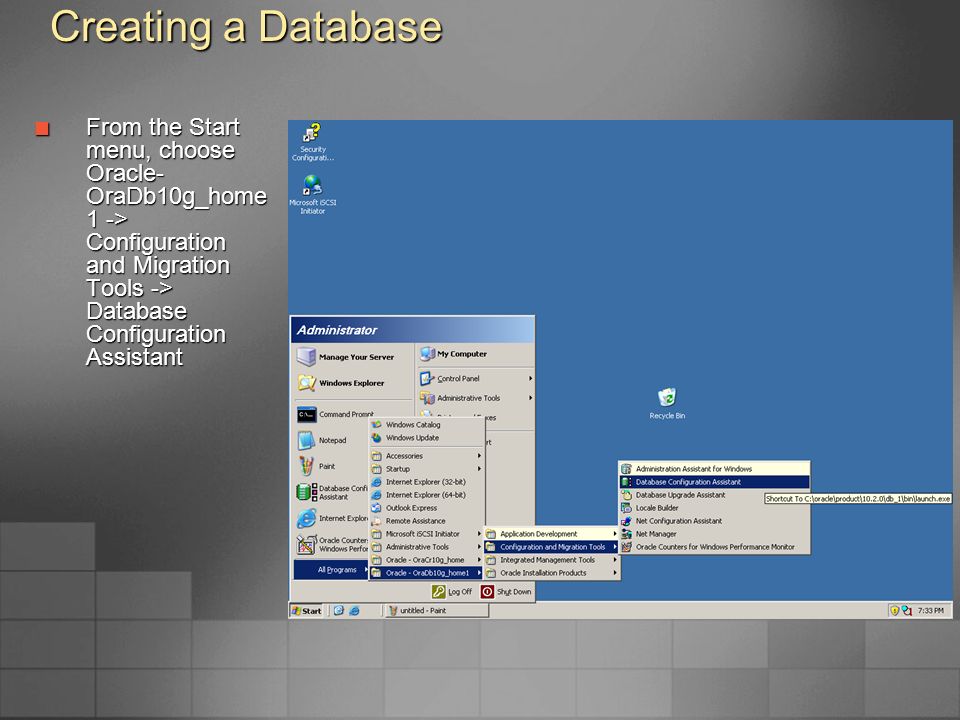960x720 pixels.
Task: Open Microsoft iSCSI Initiator desktop icon
Action: [313, 195]
